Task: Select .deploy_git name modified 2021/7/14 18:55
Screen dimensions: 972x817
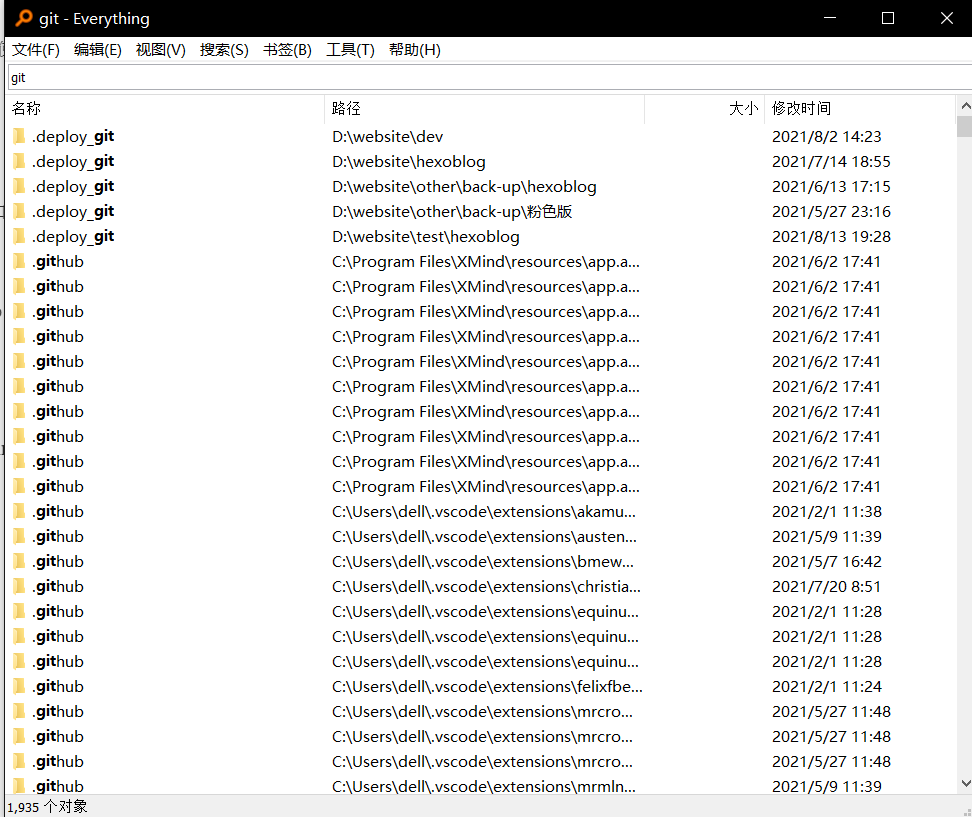Action: (x=73, y=161)
